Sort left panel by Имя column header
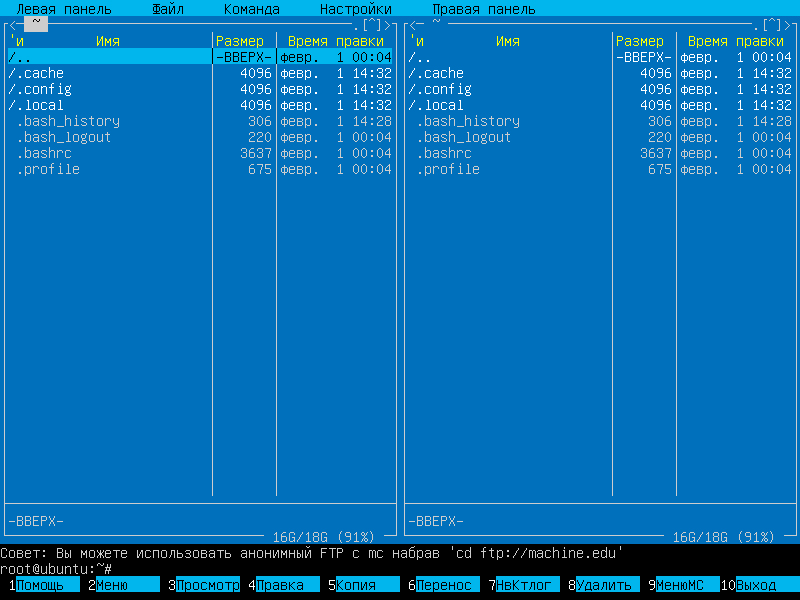Viewport: 800px width, 600px height. tap(108, 41)
